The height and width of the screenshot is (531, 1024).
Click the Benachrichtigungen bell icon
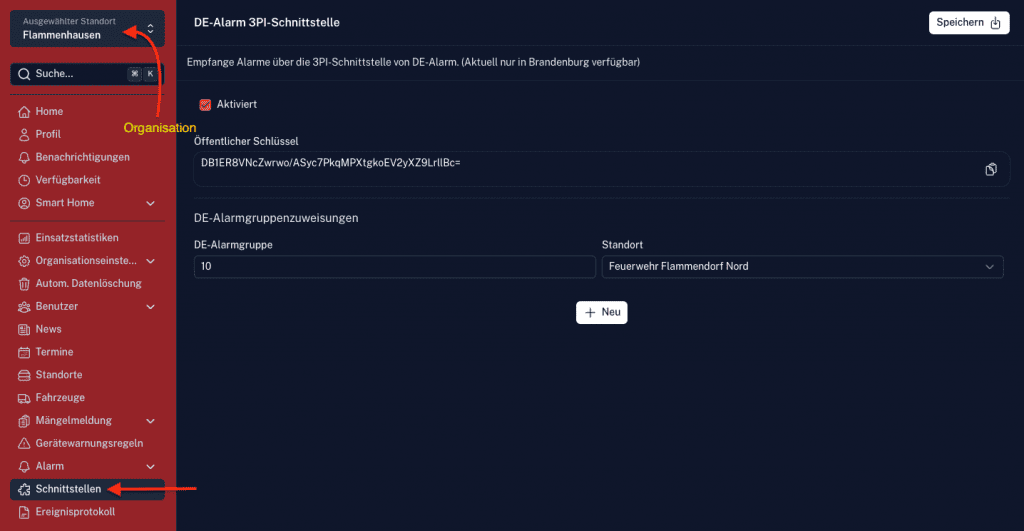click(25, 157)
